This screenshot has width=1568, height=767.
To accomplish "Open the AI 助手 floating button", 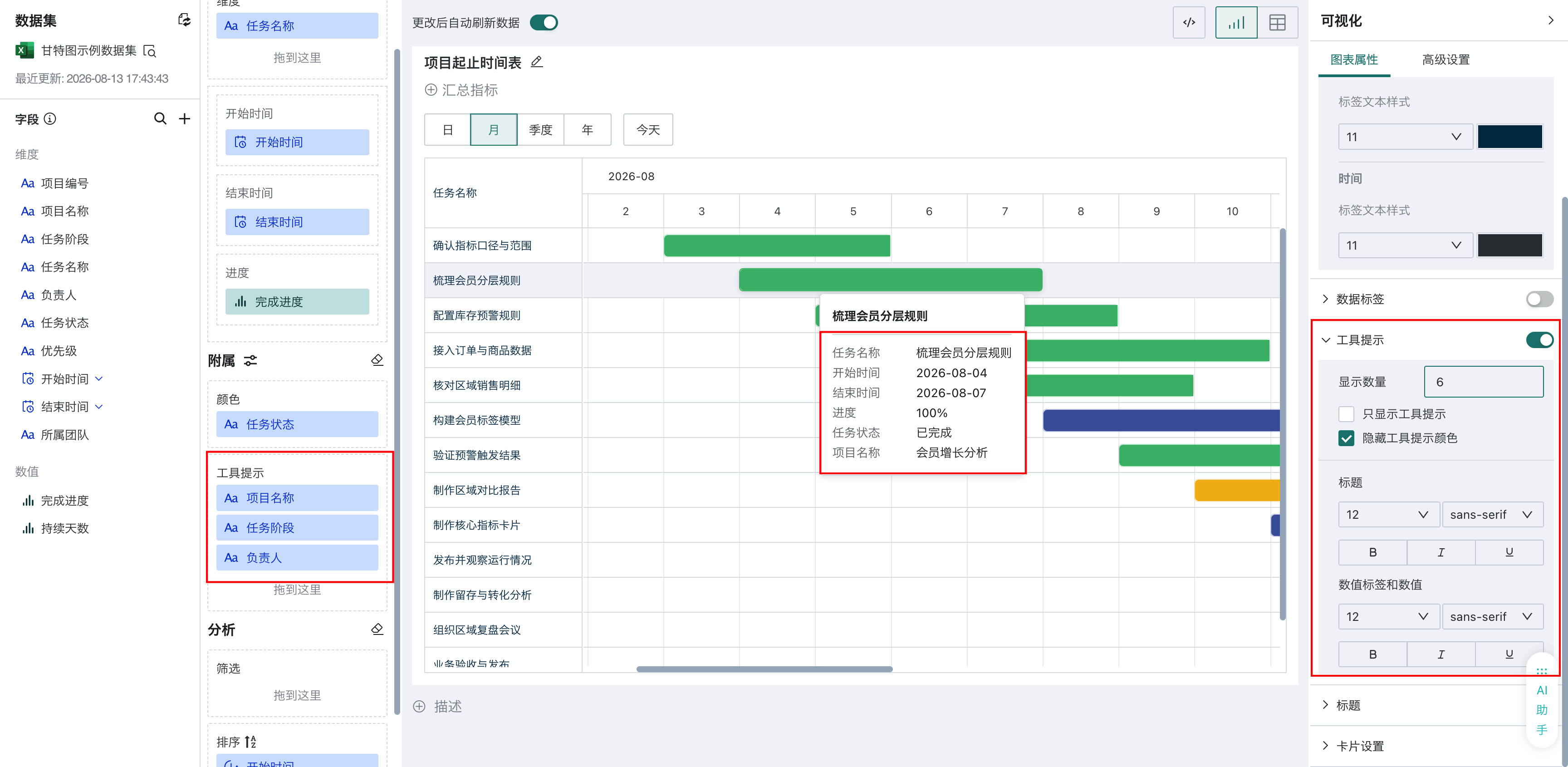I will click(x=1541, y=700).
